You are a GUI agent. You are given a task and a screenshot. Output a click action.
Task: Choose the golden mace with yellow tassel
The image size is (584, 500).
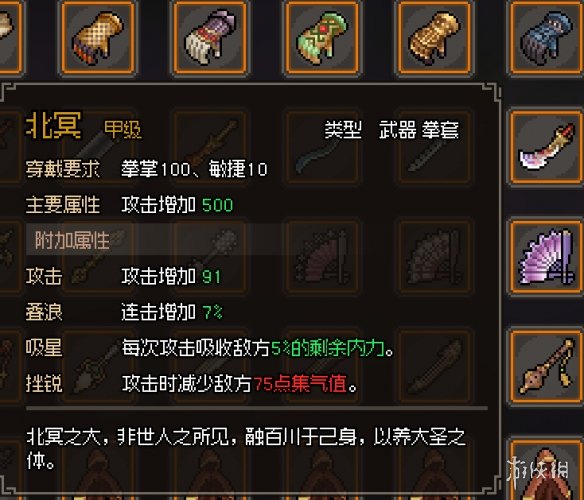[x=546, y=366]
